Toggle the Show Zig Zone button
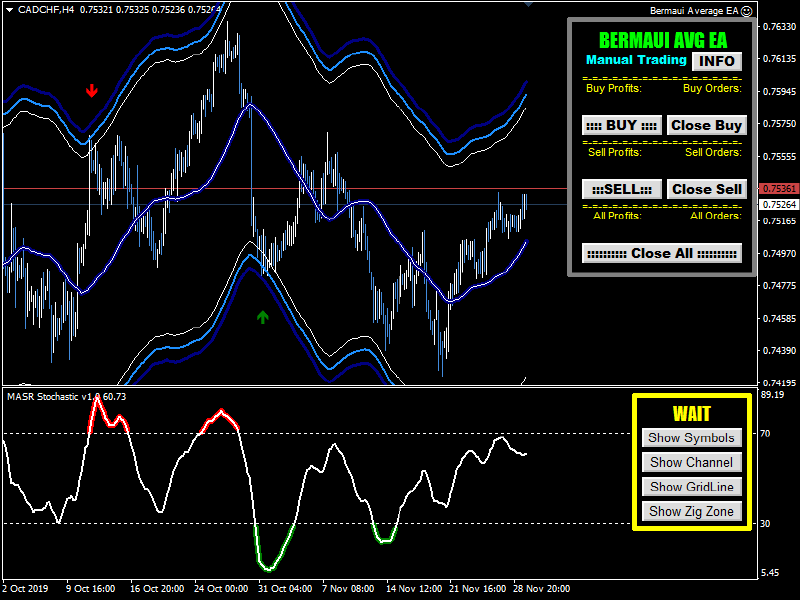Screen dimensions: 800x600 [x=691, y=511]
